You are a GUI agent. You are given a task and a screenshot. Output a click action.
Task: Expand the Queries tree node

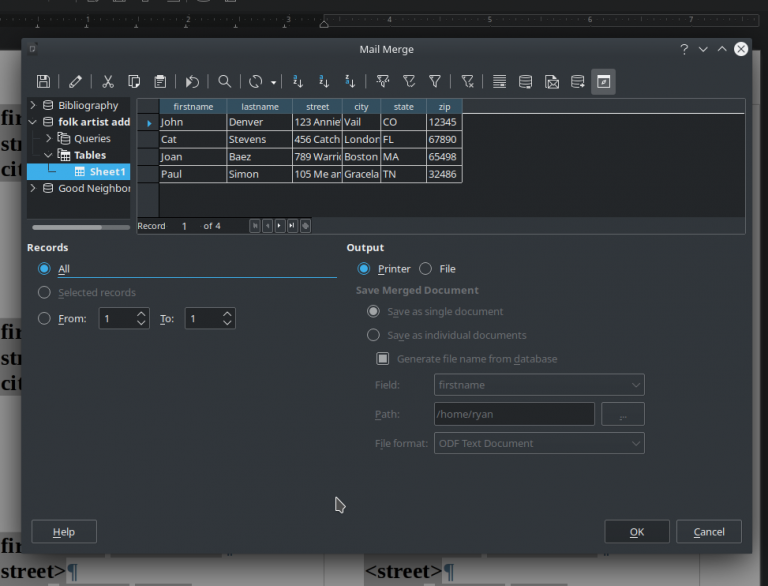tap(48, 138)
